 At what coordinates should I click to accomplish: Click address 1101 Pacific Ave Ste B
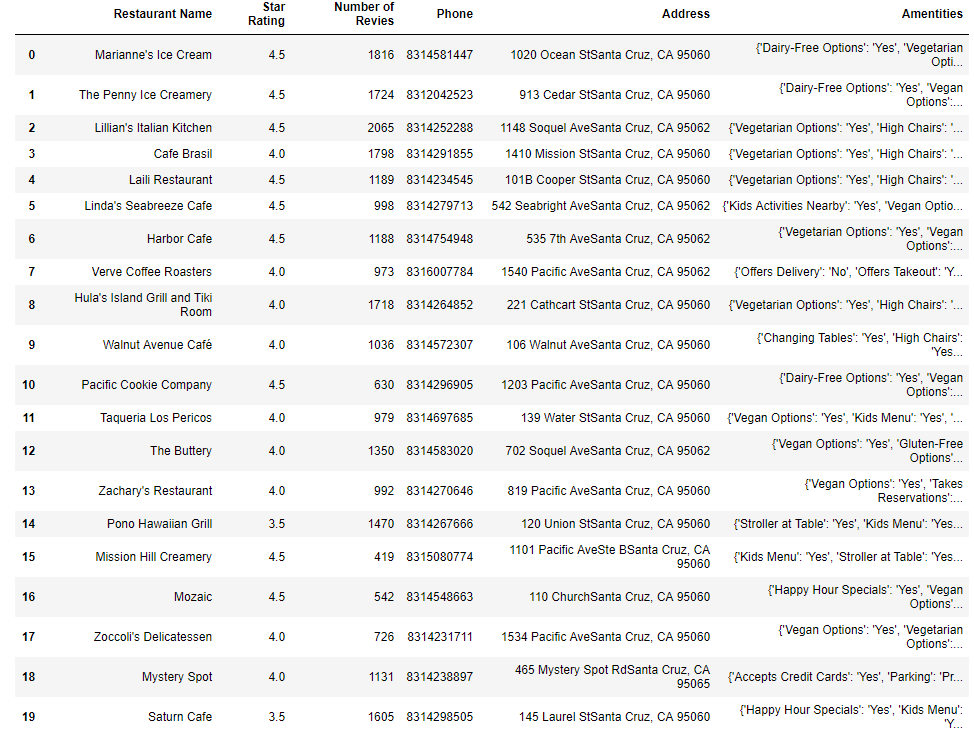click(609, 557)
